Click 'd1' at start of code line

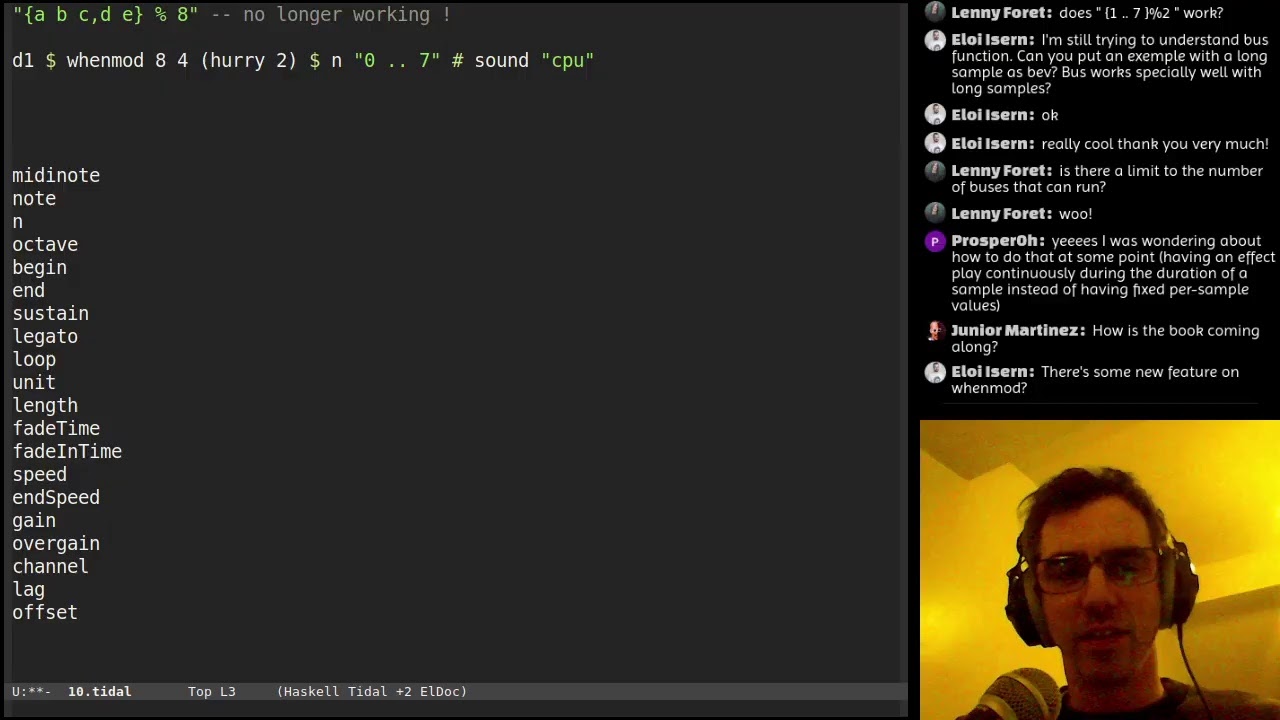coord(23,61)
